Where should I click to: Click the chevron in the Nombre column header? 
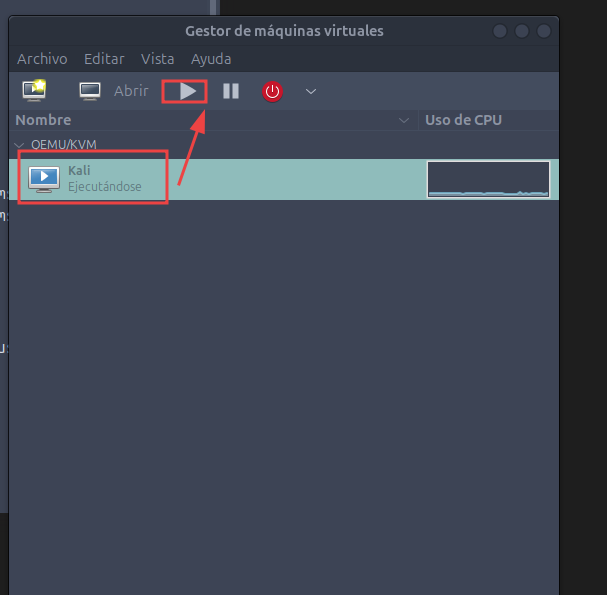pyautogui.click(x=404, y=120)
